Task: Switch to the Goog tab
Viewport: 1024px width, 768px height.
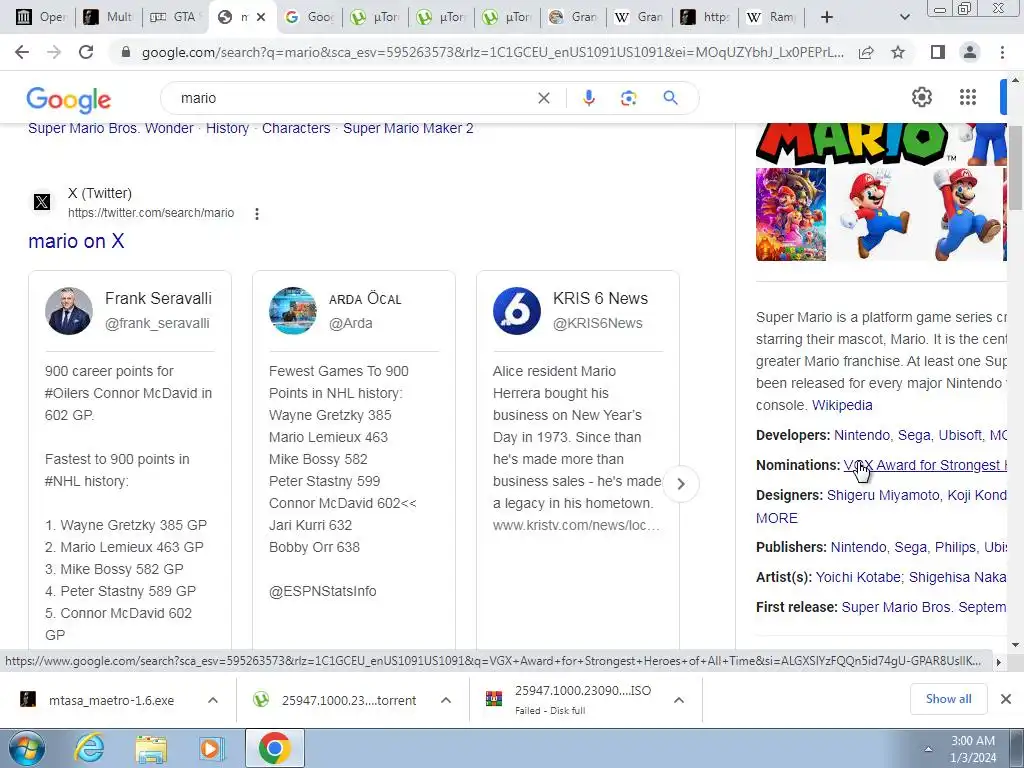Action: tap(311, 17)
